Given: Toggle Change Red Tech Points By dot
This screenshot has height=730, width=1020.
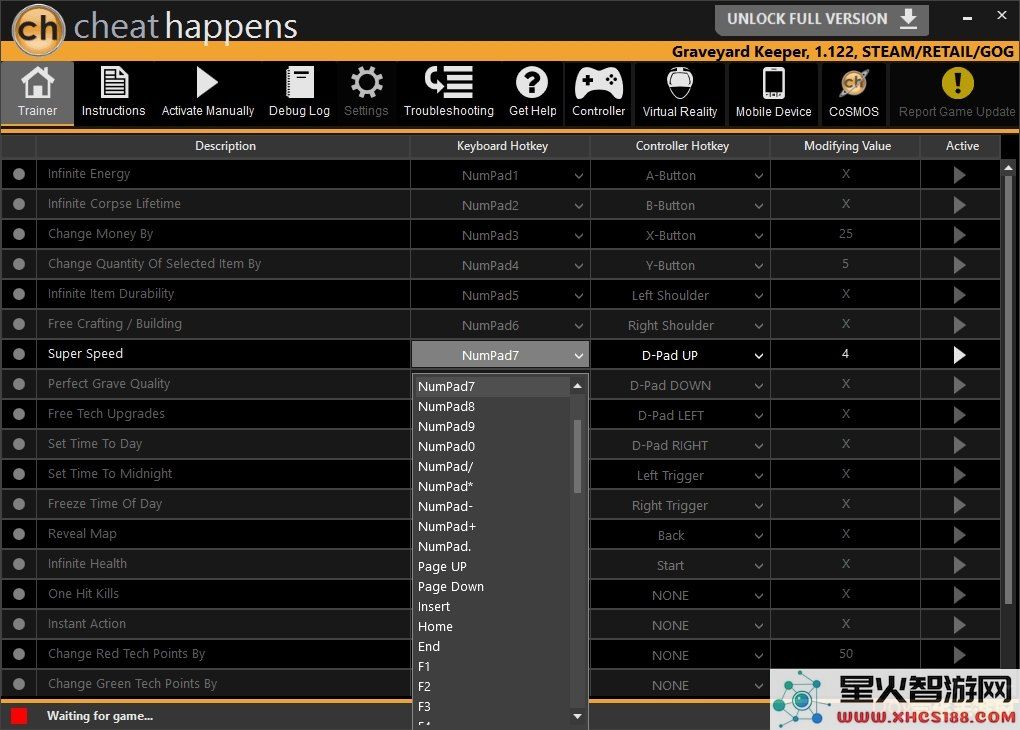Looking at the screenshot, I should [x=19, y=654].
